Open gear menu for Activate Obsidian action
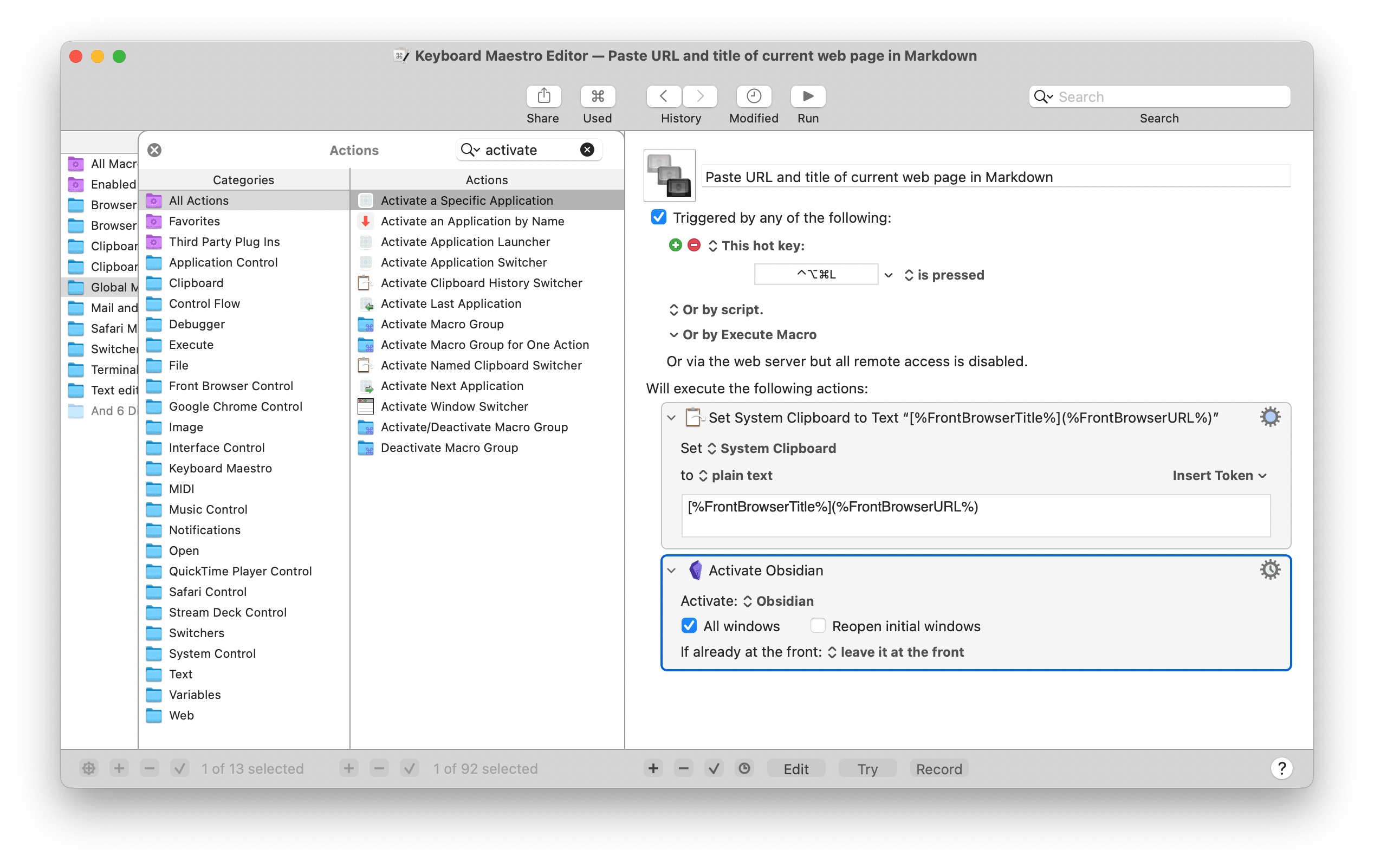This screenshot has height=868, width=1374. click(1269, 569)
